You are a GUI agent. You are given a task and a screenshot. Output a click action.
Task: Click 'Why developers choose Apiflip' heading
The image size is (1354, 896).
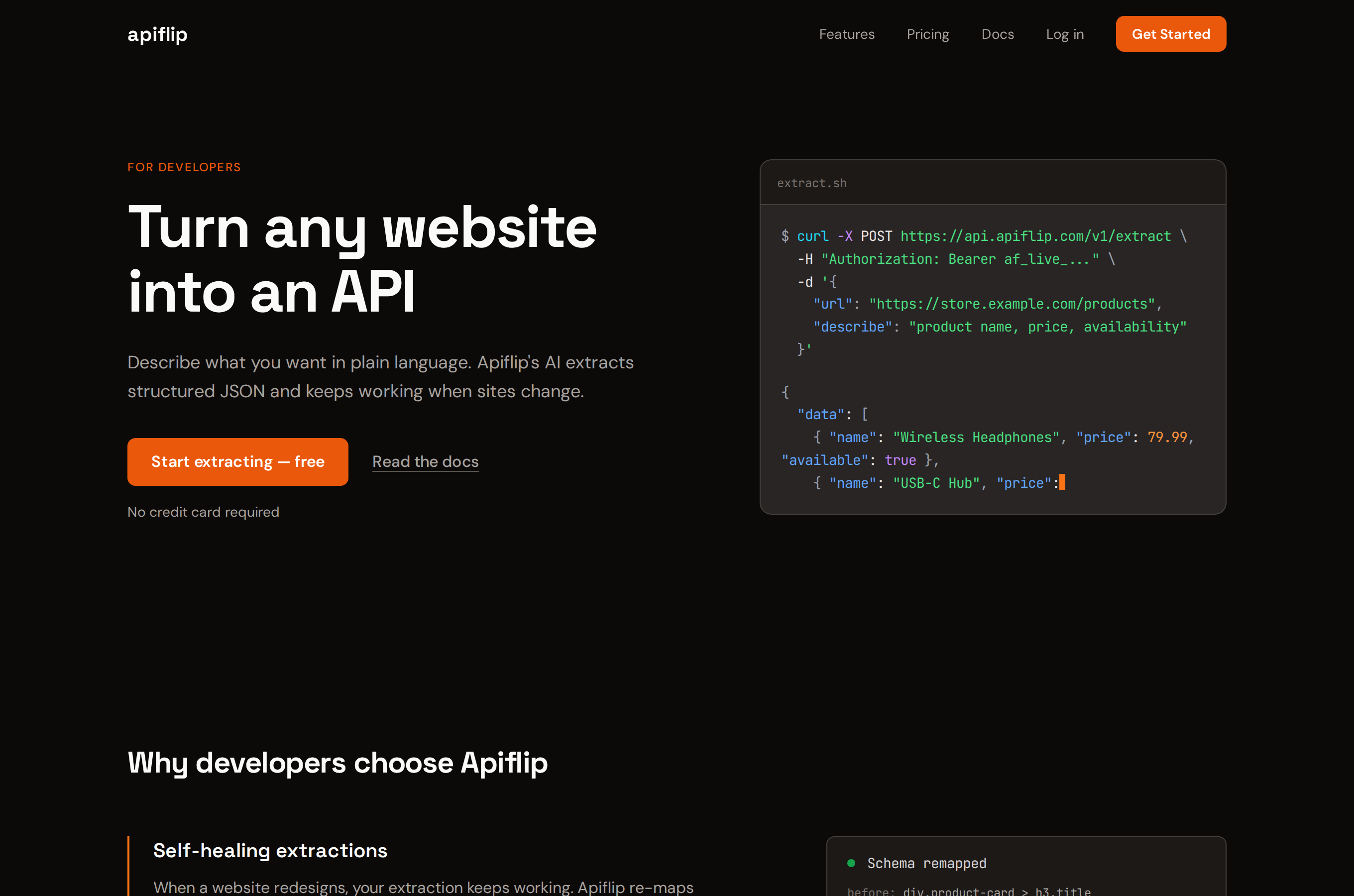pyautogui.click(x=338, y=763)
